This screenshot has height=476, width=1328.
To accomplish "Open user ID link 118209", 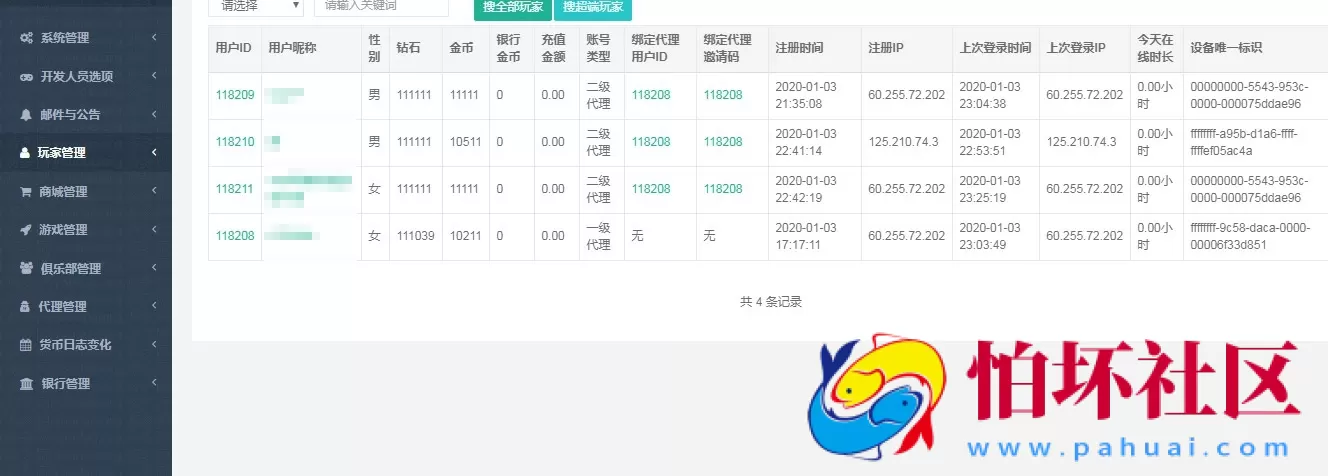I will (235, 95).
